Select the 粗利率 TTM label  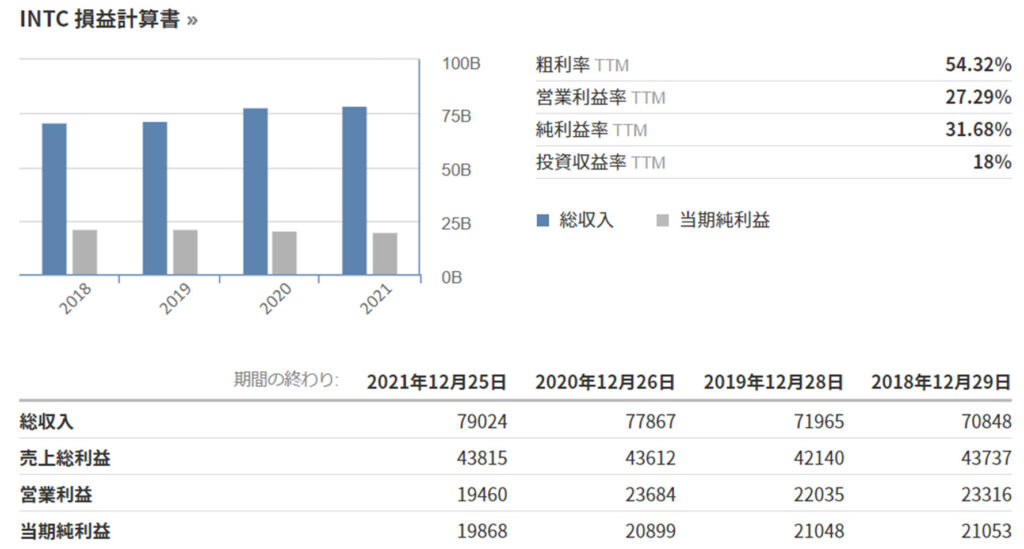(583, 65)
